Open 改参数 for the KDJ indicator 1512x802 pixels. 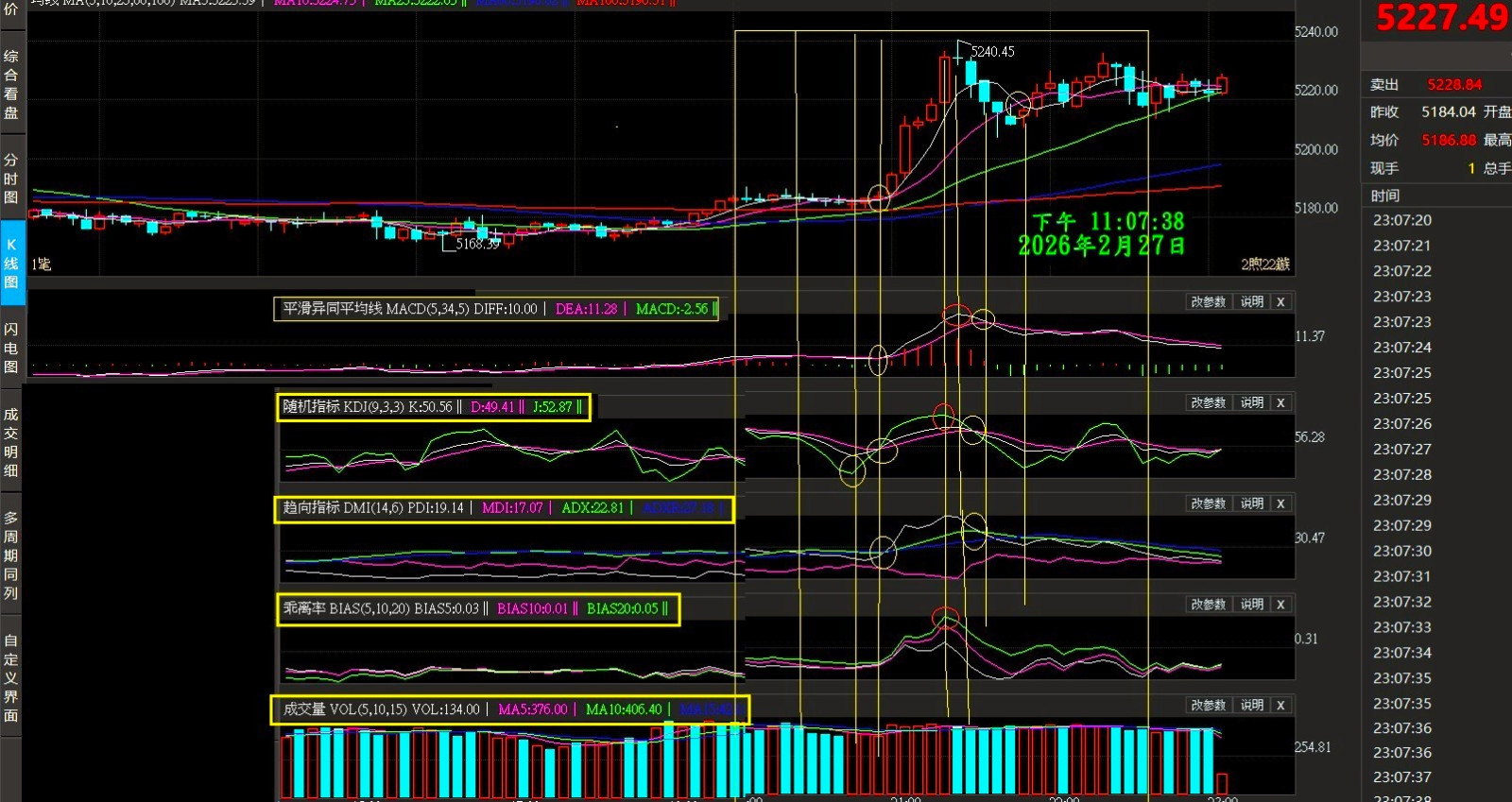click(x=1208, y=403)
